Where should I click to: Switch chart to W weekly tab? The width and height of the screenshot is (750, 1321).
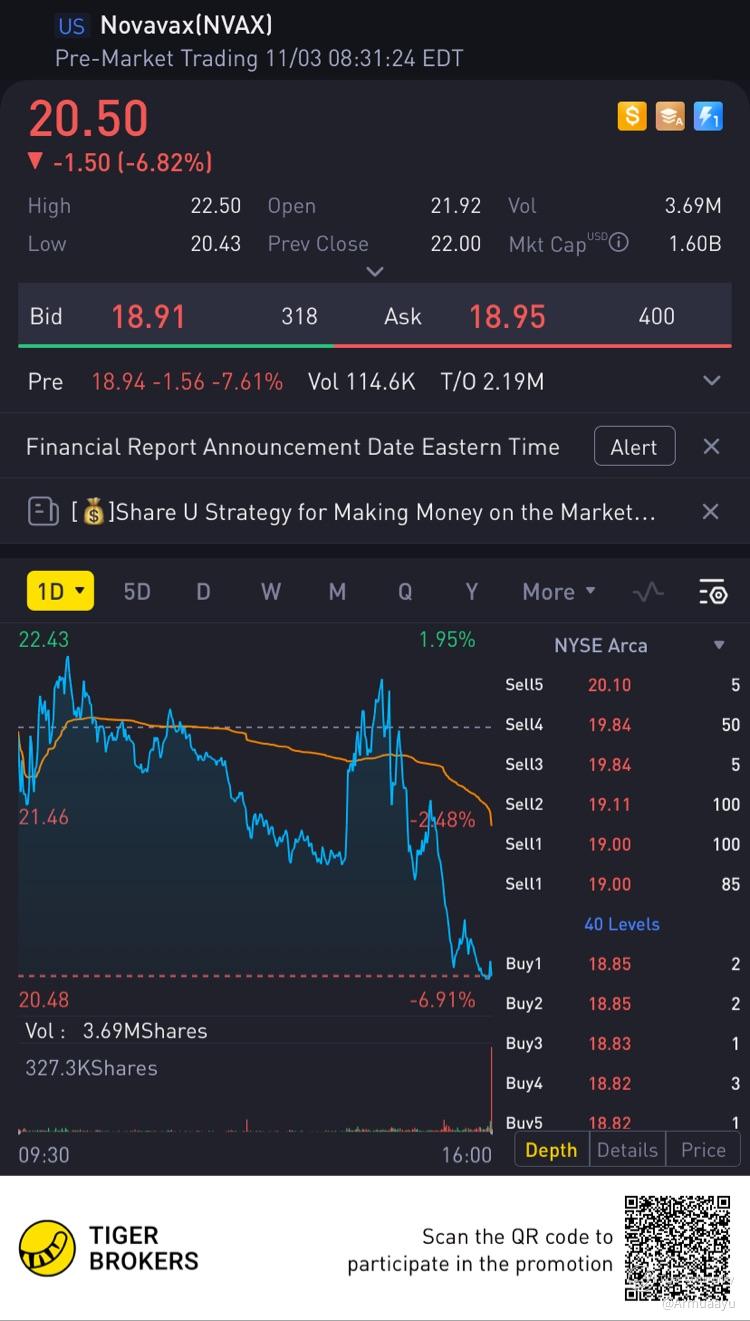[x=271, y=591]
